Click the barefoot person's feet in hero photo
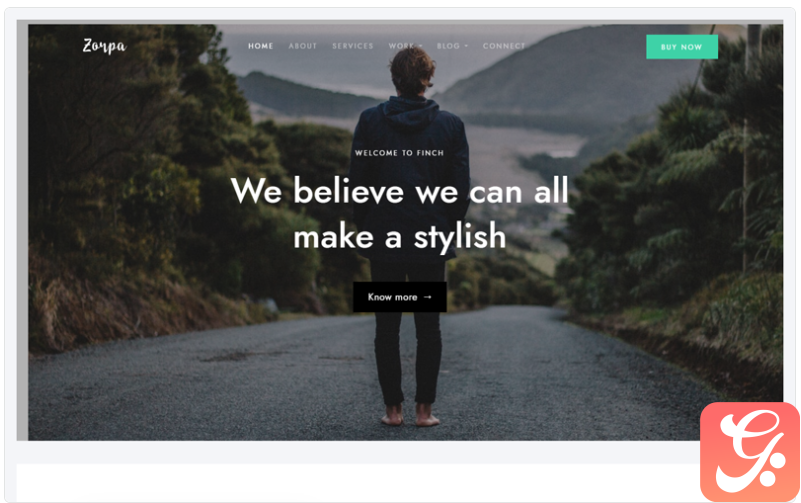 click(x=411, y=415)
